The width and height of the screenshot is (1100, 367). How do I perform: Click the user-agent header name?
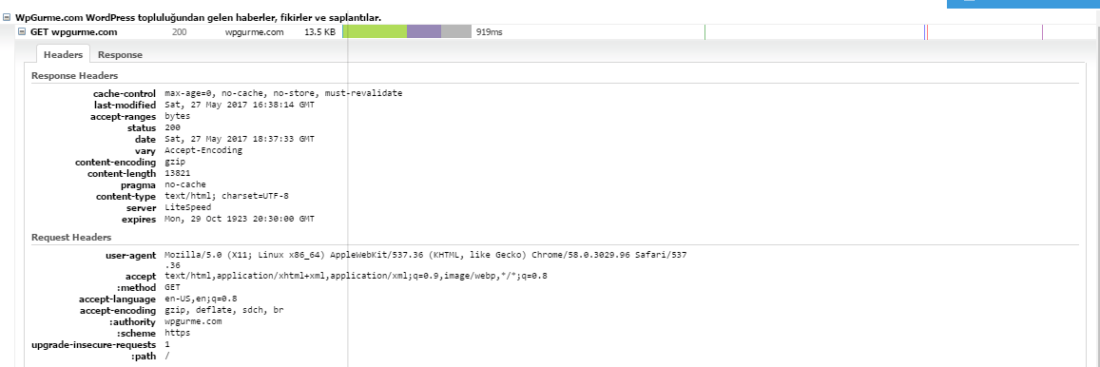(x=130, y=256)
